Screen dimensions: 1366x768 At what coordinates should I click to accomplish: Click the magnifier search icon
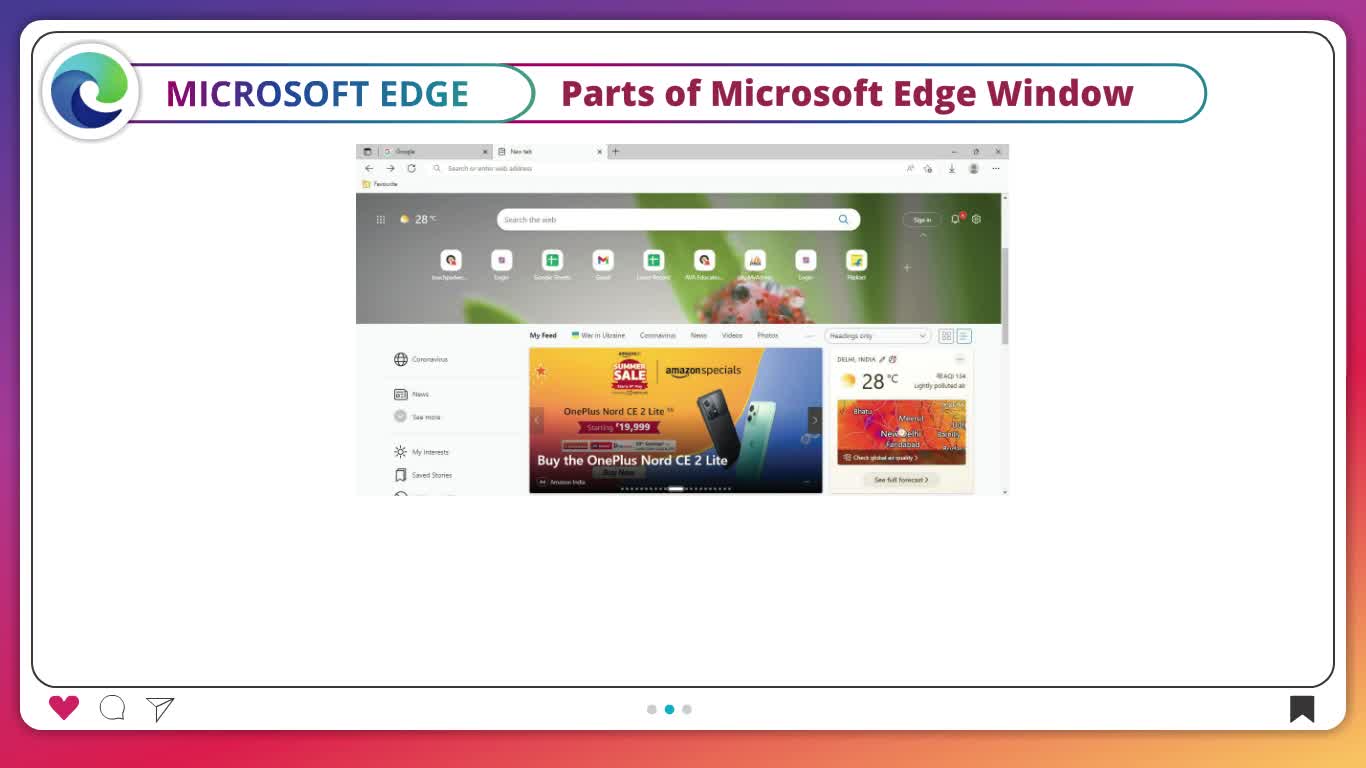click(x=844, y=219)
